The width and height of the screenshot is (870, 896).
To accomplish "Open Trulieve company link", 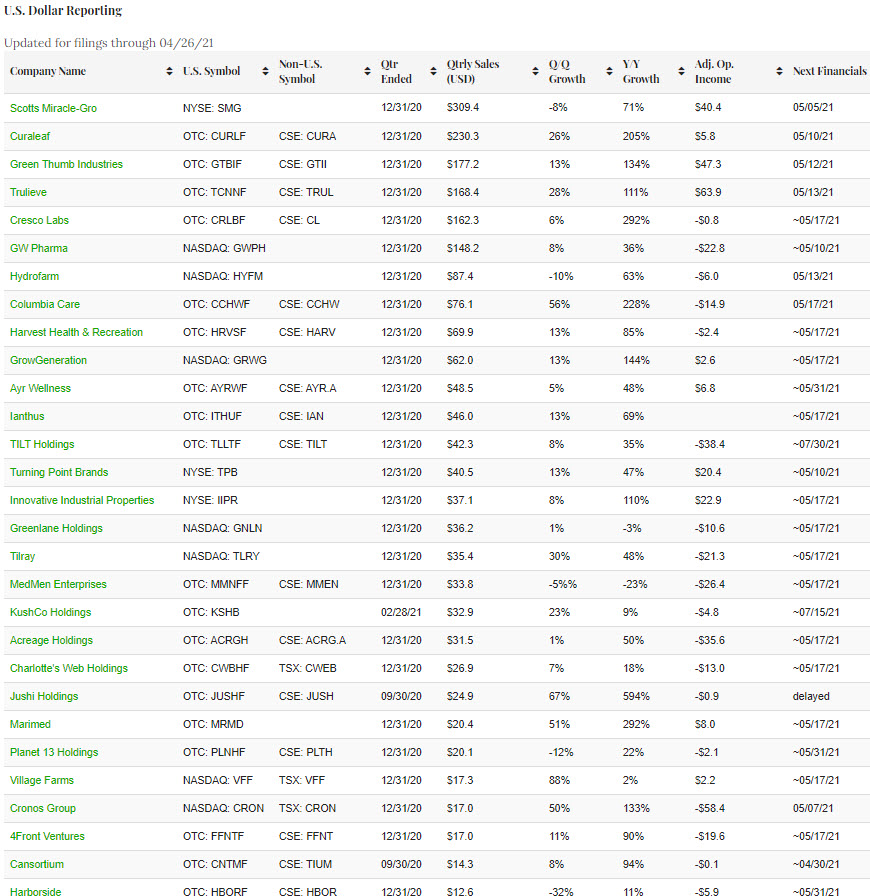I will click(x=28, y=192).
